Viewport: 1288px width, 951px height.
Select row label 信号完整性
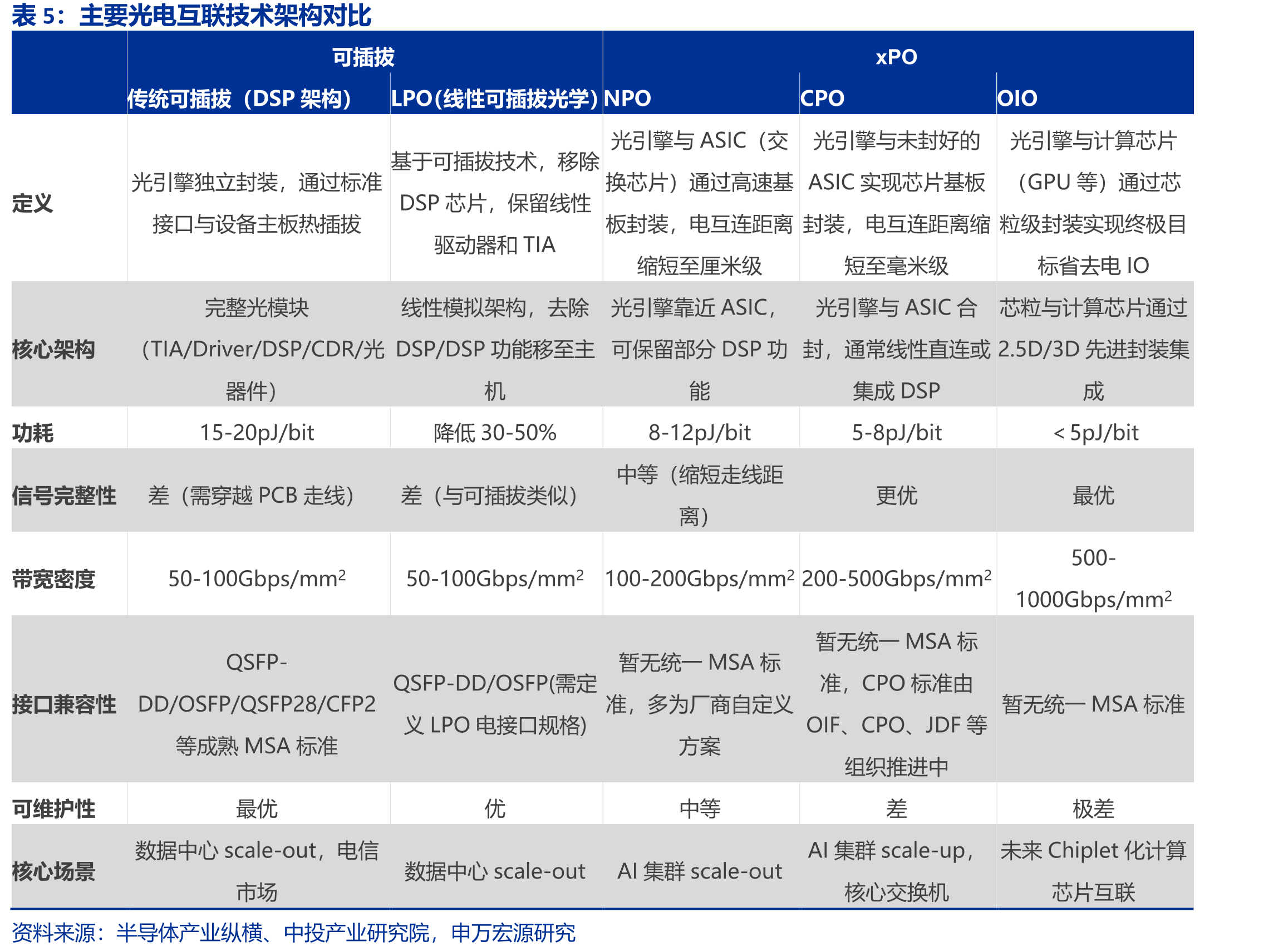pos(64,496)
